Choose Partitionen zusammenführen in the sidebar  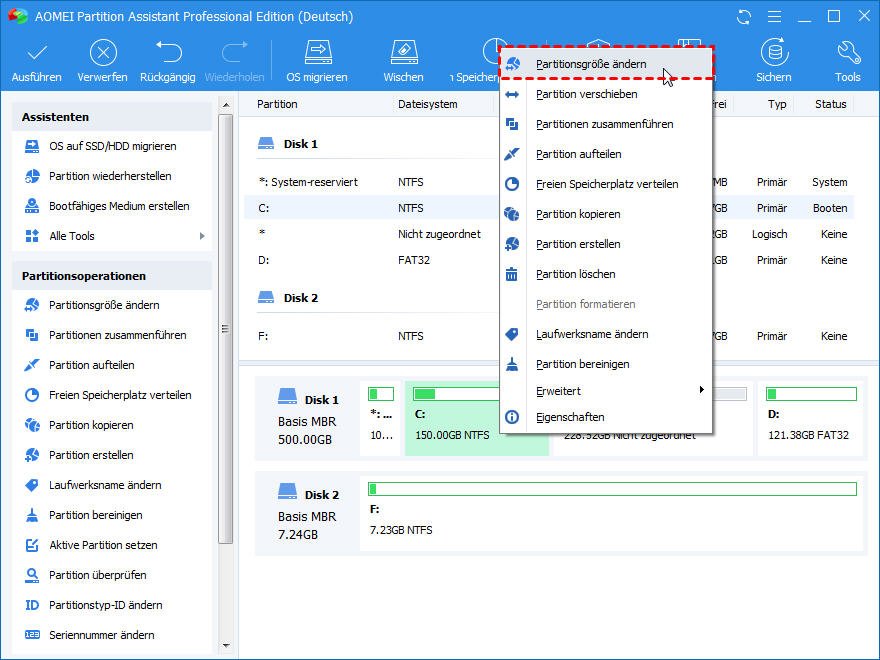[117, 335]
